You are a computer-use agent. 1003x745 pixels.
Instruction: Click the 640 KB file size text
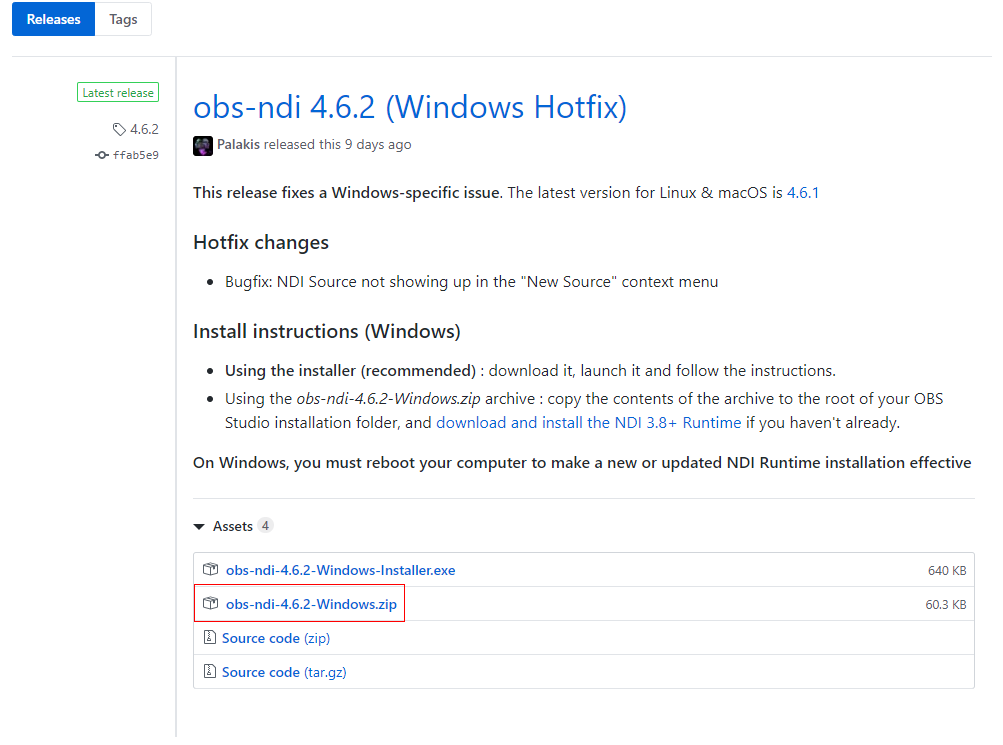click(x=947, y=570)
